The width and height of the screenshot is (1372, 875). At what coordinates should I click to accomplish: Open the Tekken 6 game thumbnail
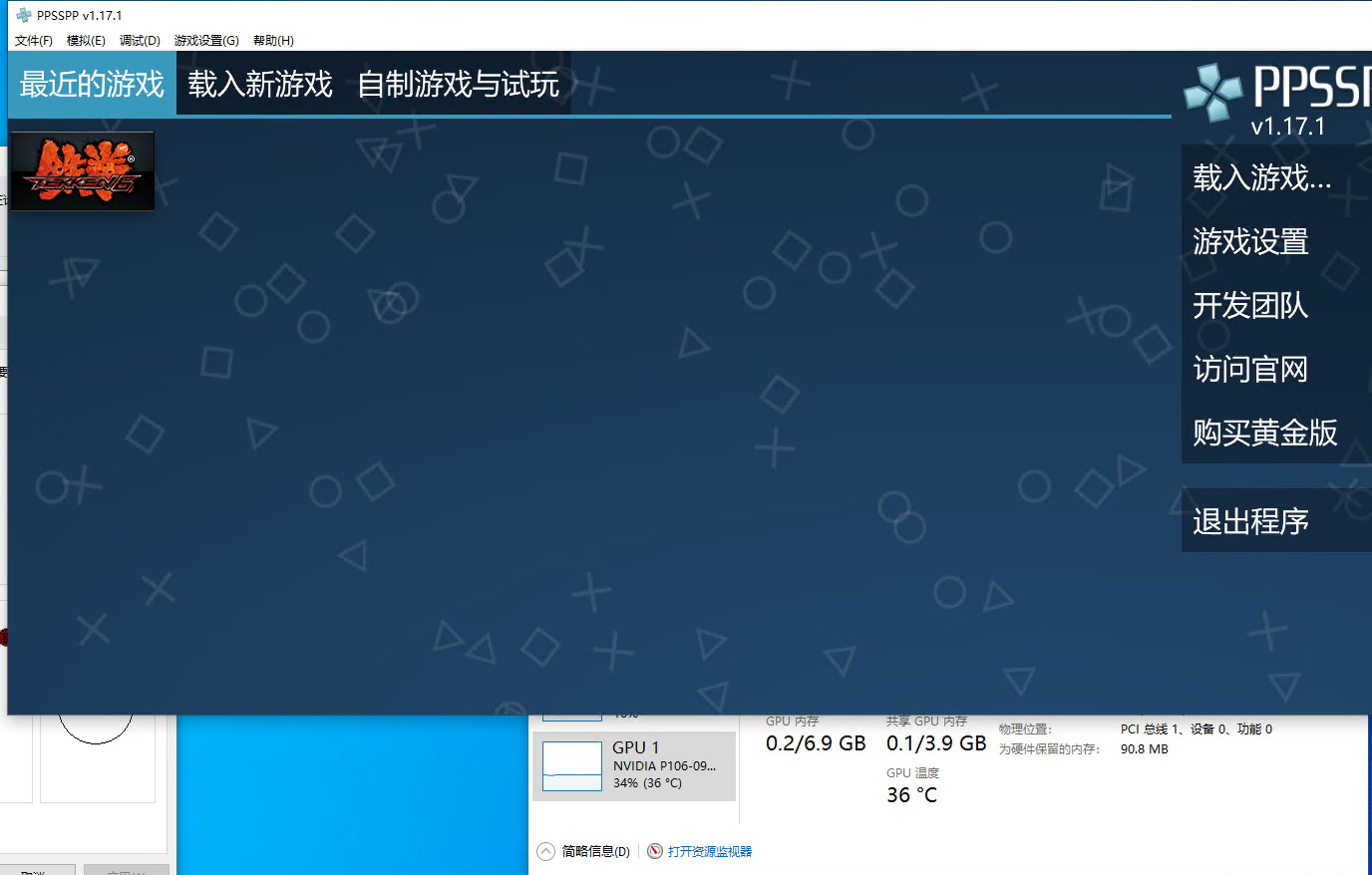(x=83, y=170)
